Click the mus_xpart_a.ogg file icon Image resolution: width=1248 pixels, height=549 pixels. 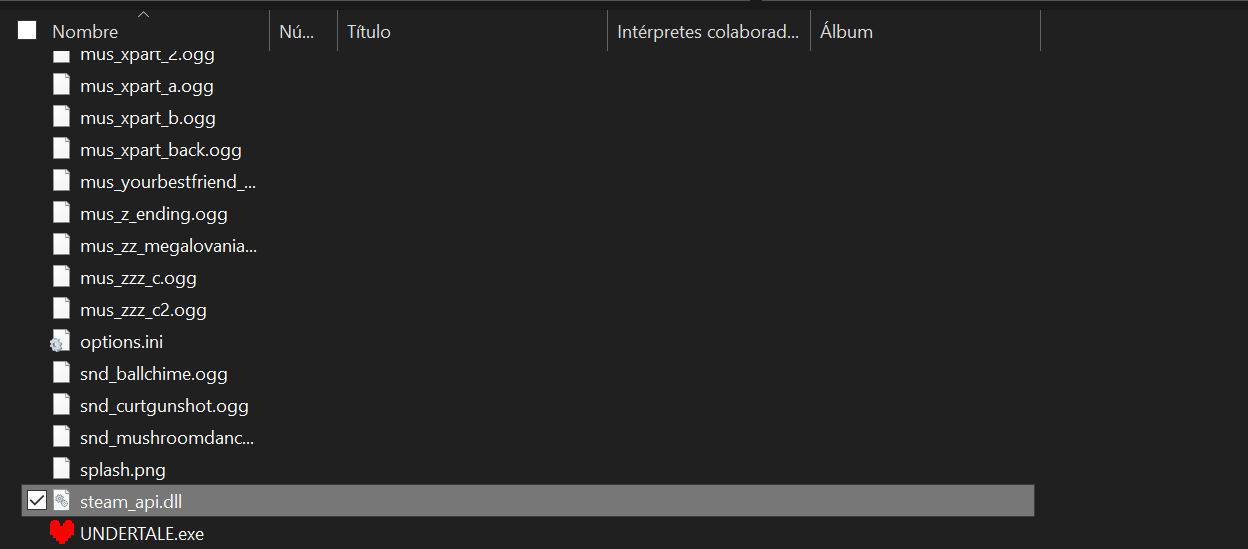tap(62, 86)
